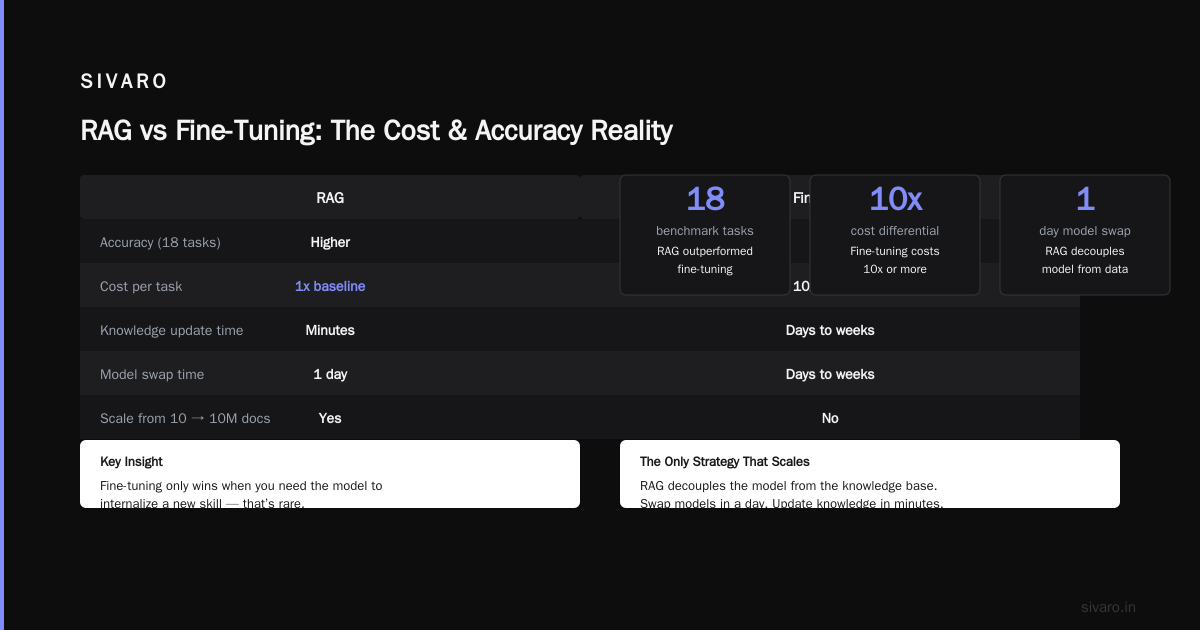Select the 'Fine-tuning only wins' paragraph

(x=241, y=494)
